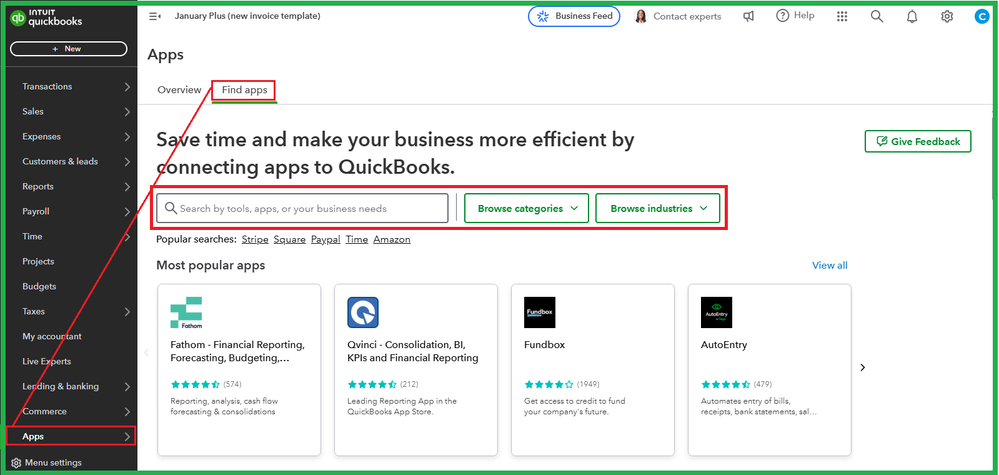Click company name January Plus

pyautogui.click(x=247, y=16)
